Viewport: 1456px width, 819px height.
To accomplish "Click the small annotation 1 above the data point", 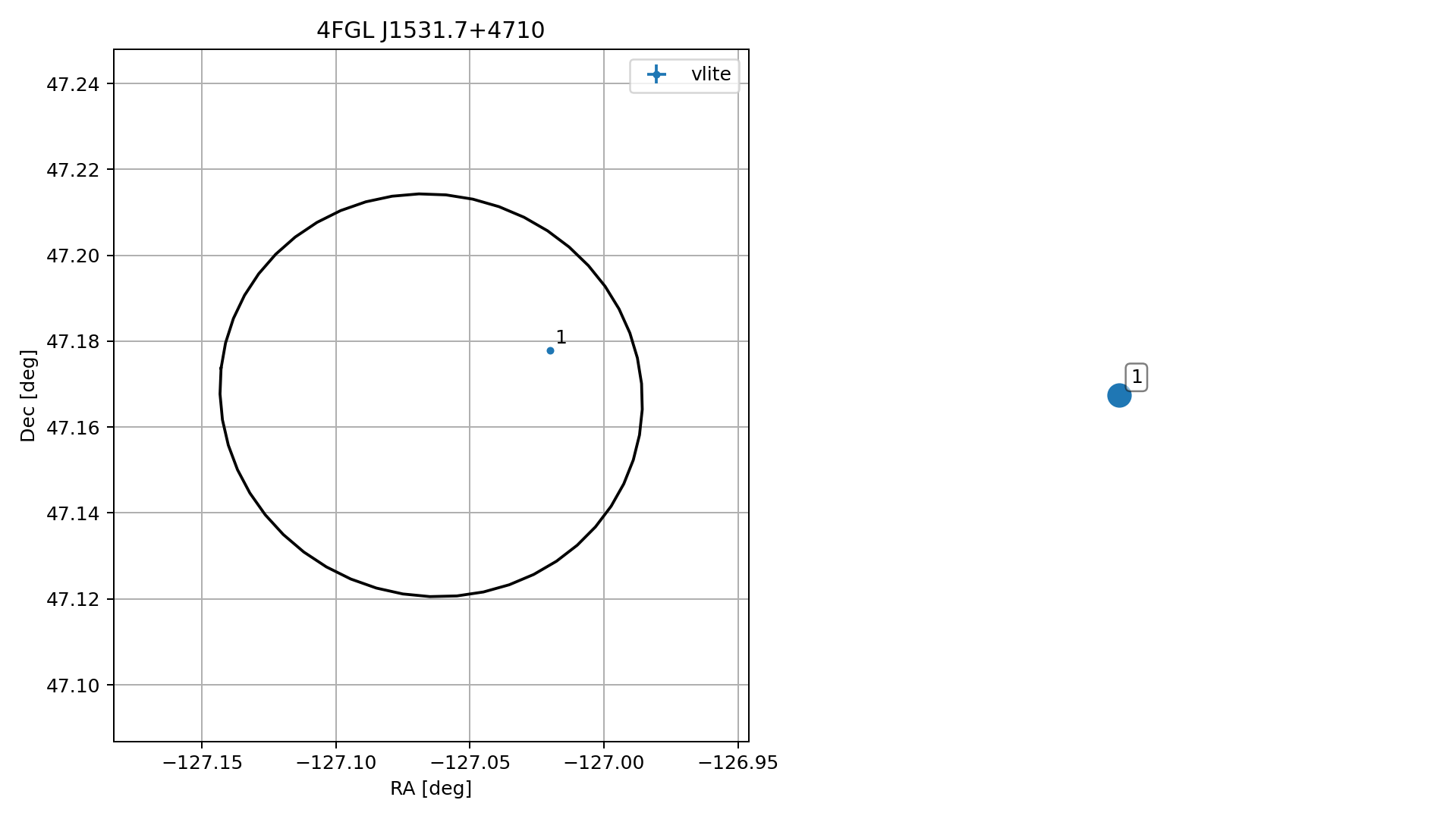I will tap(561, 337).
